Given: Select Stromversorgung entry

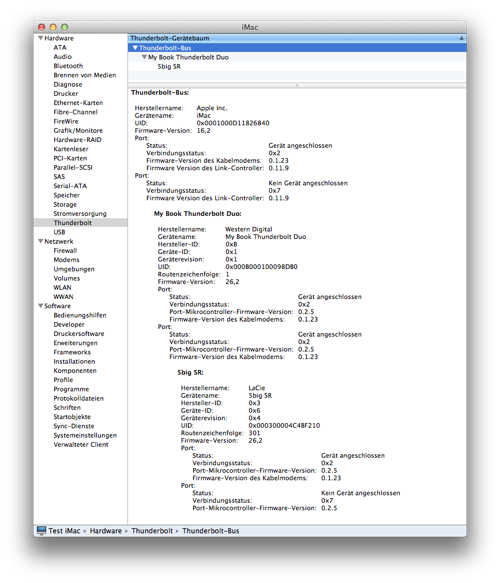Looking at the screenshot, I should 80,213.
